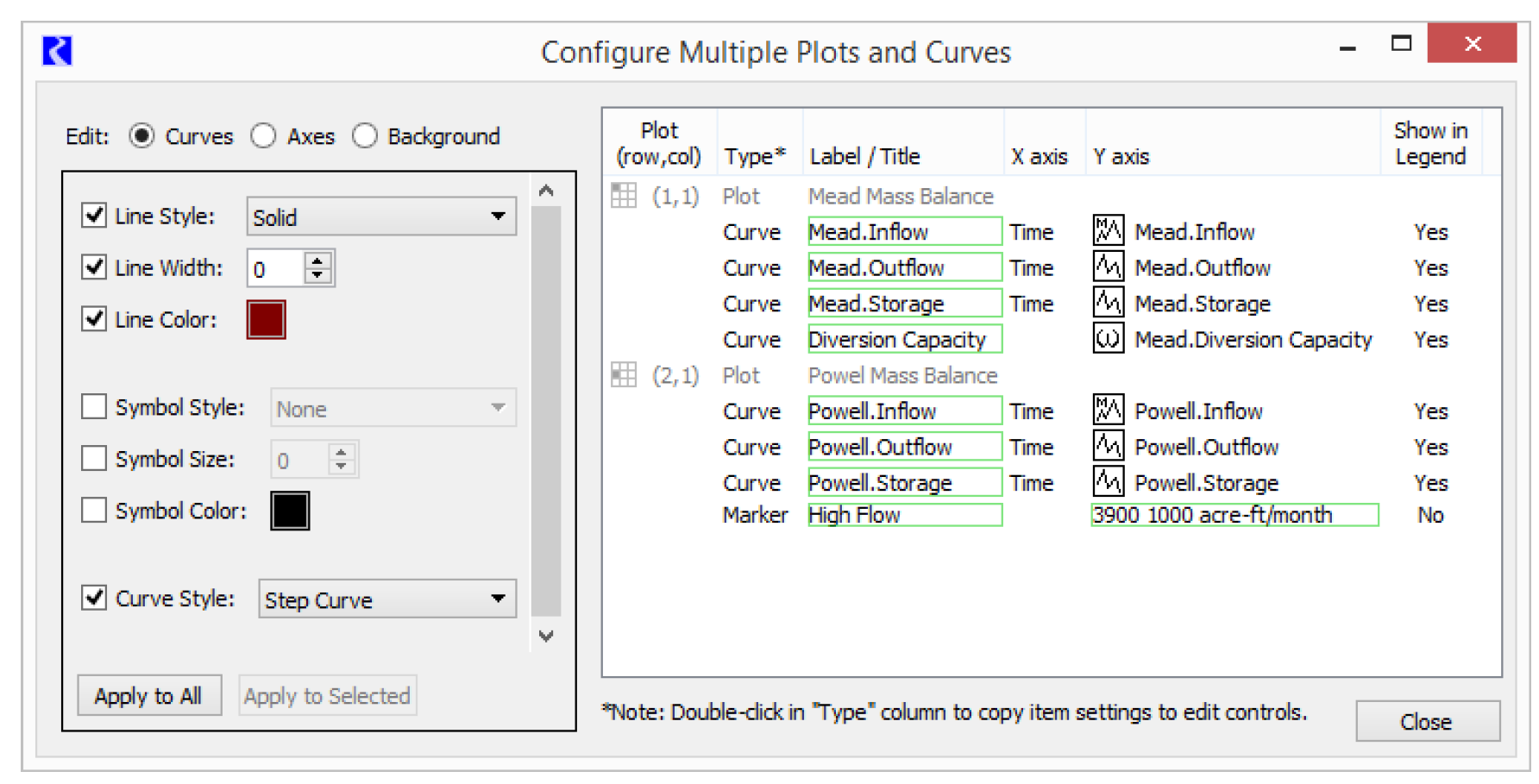1539x784 pixels.
Task: Choose the Background edit radio option
Action: point(365,136)
